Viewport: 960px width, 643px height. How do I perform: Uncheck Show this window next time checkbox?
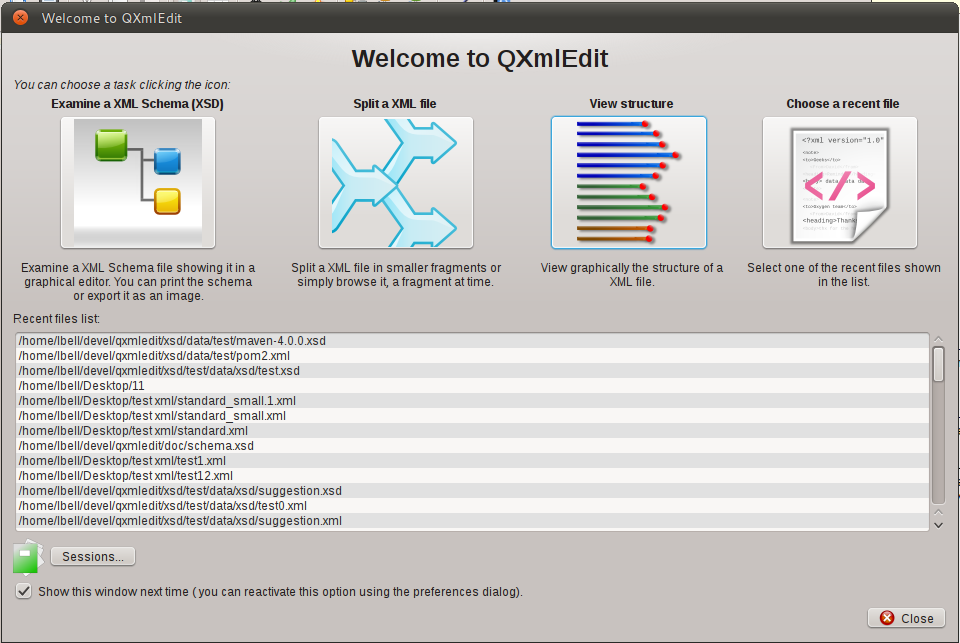pyautogui.click(x=23, y=592)
